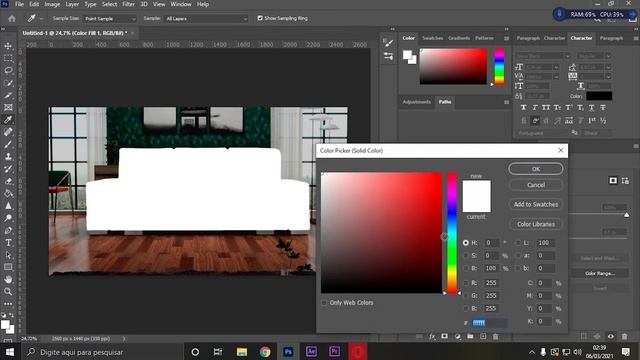Image resolution: width=640 pixels, height=360 pixels.
Task: Click the new group folder icon in Layers panel
Action: (470, 336)
